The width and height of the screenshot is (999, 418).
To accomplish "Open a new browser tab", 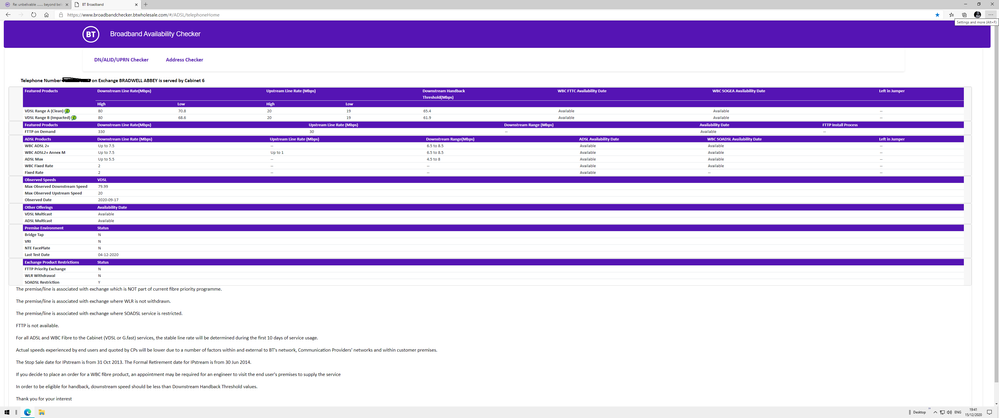I will [146, 4].
